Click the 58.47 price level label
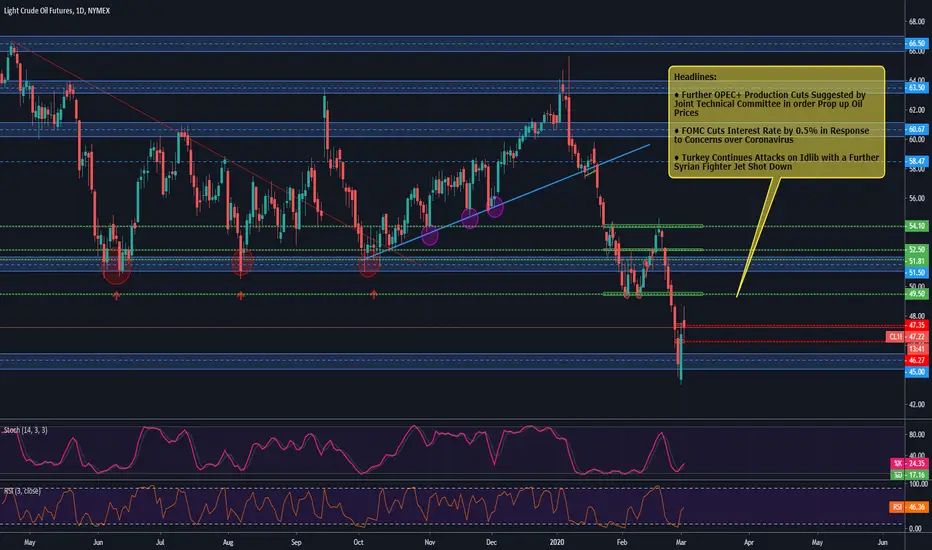Image resolution: width=932 pixels, height=550 pixels. click(x=916, y=161)
